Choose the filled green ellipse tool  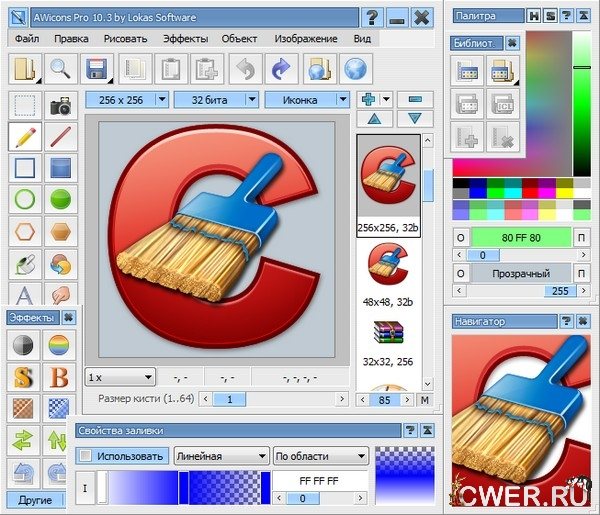click(63, 199)
